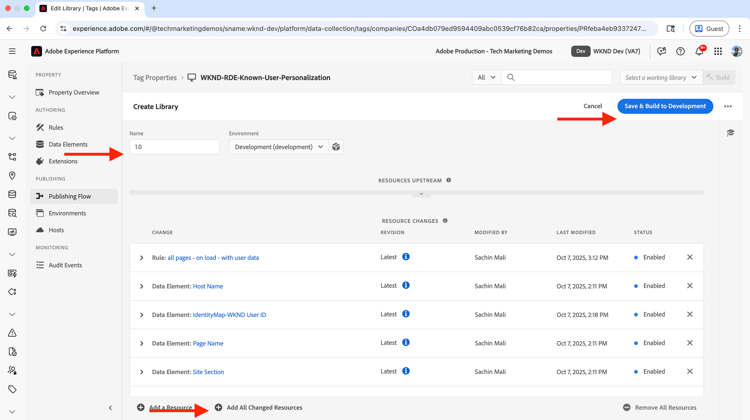Open the notifications bell
Screen dimensions: 750x420
[699, 51]
